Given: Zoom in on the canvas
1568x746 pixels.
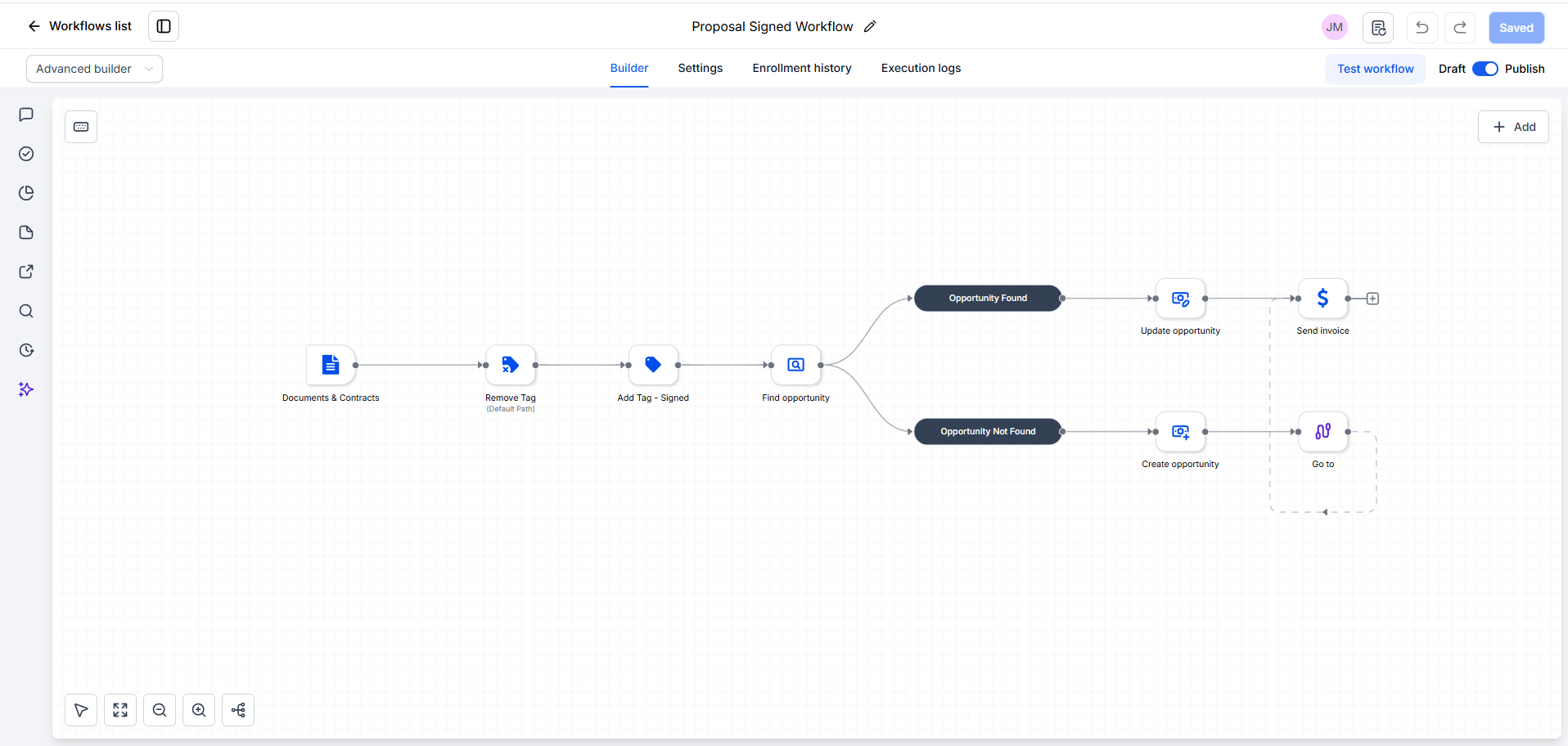Looking at the screenshot, I should coord(199,710).
